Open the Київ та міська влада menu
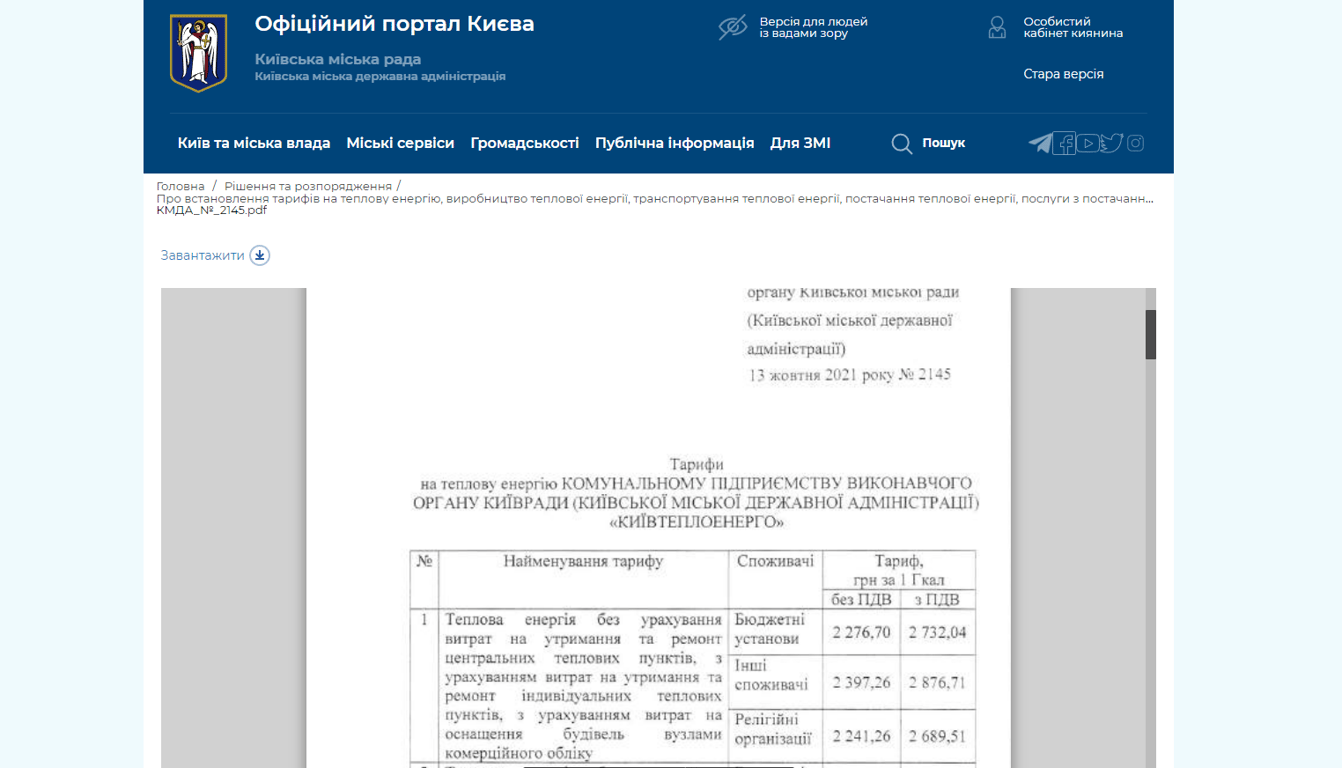This screenshot has width=1342, height=768. coord(254,143)
